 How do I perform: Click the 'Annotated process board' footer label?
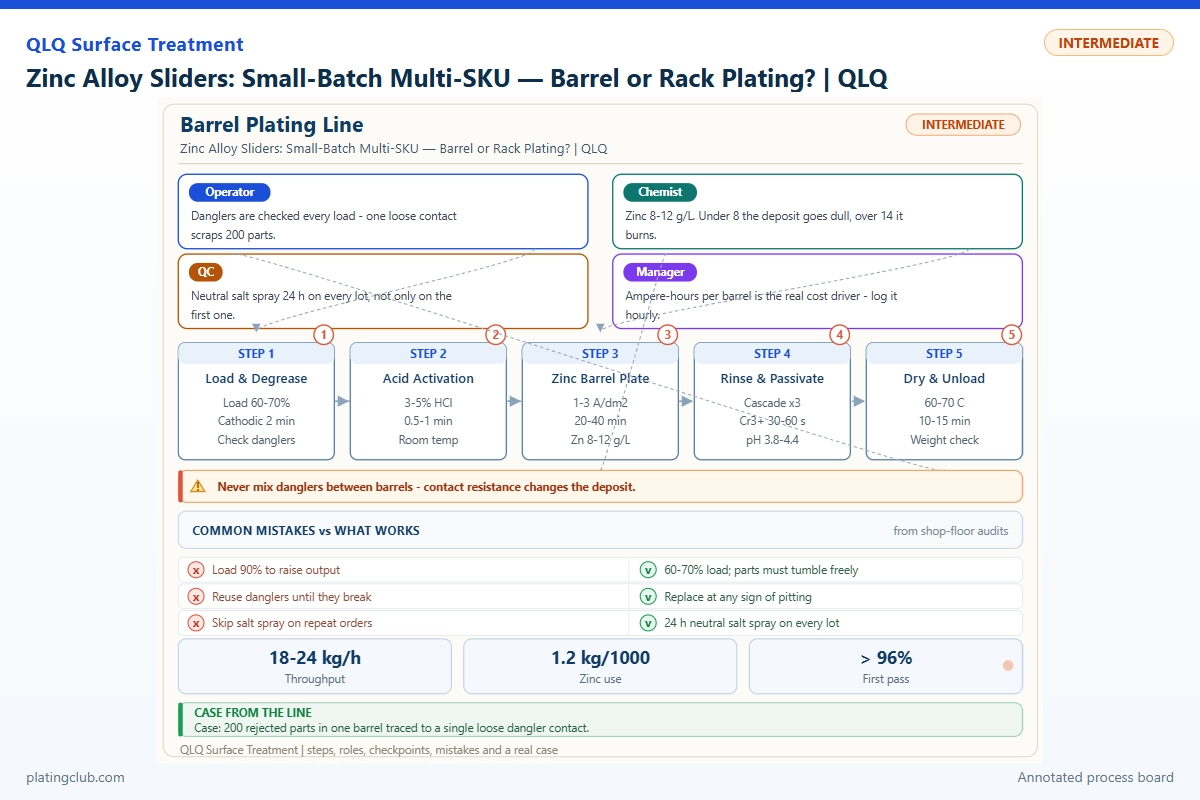click(x=1096, y=777)
